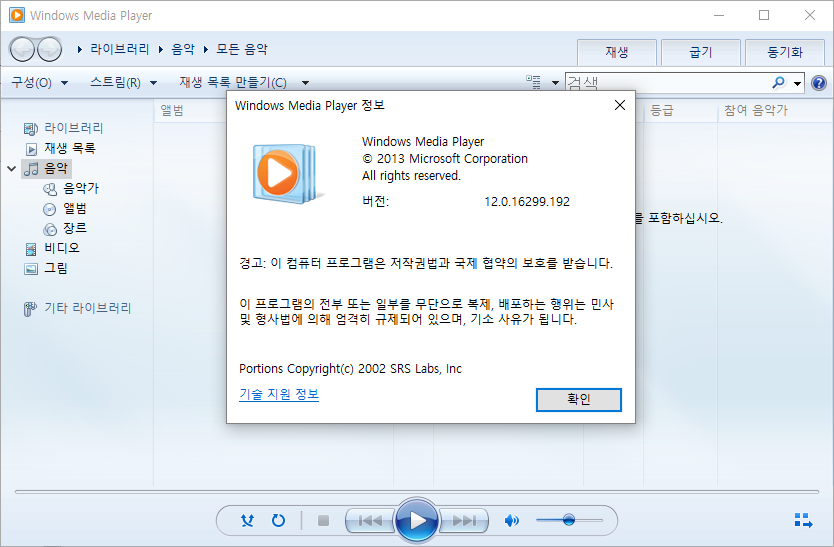Sort by the 앨범 column header
The image size is (834, 547).
tap(172, 110)
